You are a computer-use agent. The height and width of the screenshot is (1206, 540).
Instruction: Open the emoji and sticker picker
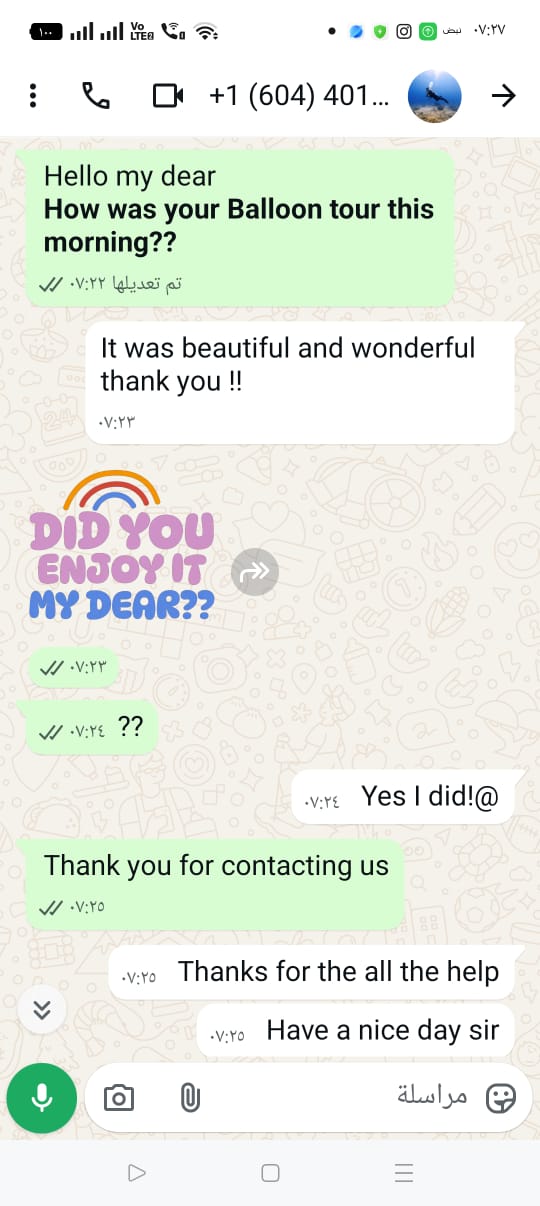(500, 1098)
